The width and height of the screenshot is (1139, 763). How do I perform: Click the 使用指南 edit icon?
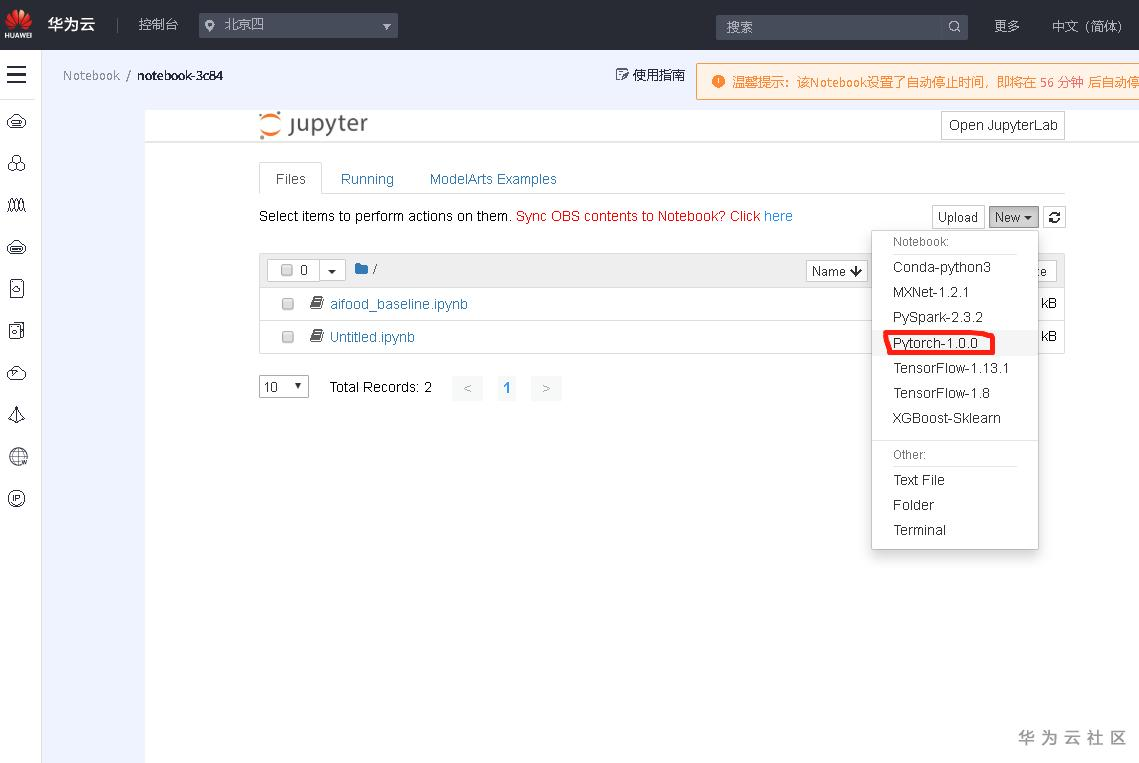pyautogui.click(x=622, y=74)
